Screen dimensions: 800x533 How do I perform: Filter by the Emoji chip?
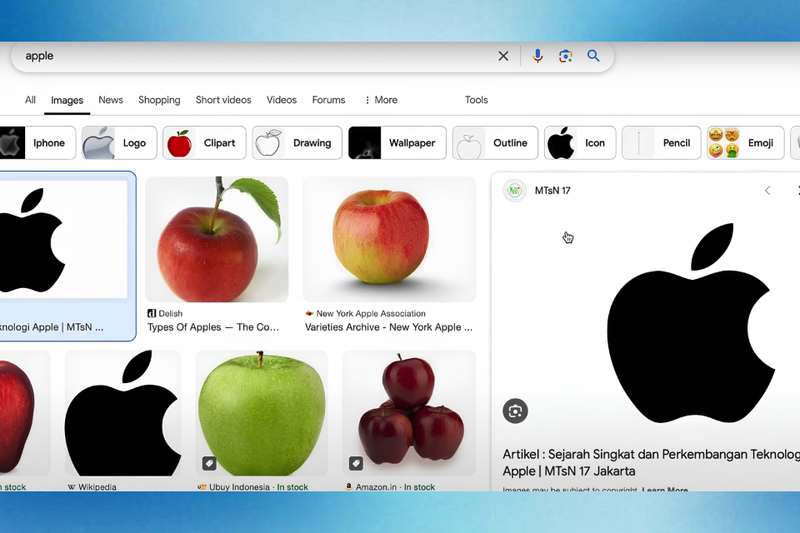point(745,143)
